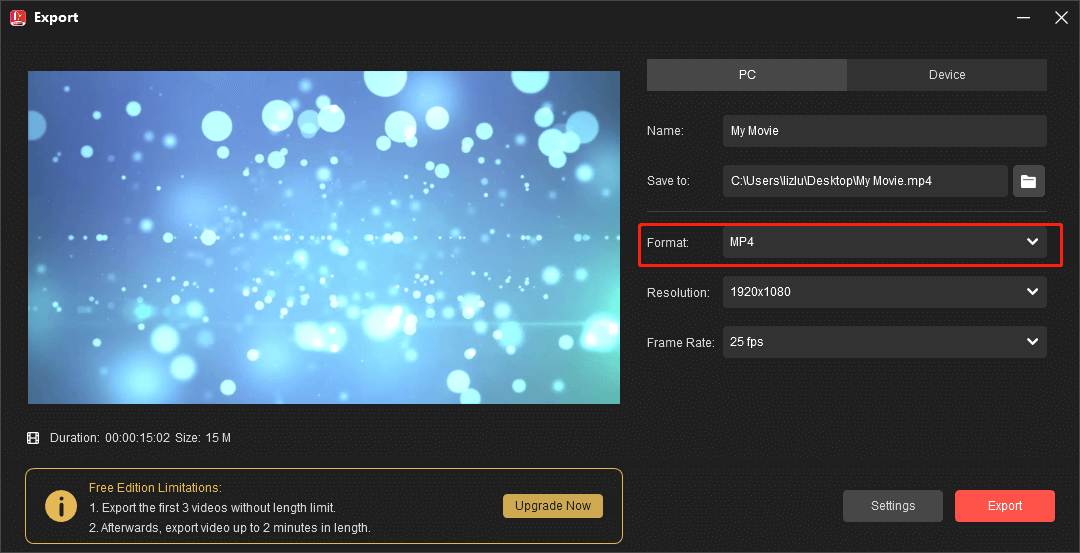Open the Settings button
The height and width of the screenshot is (553, 1080).
(893, 506)
